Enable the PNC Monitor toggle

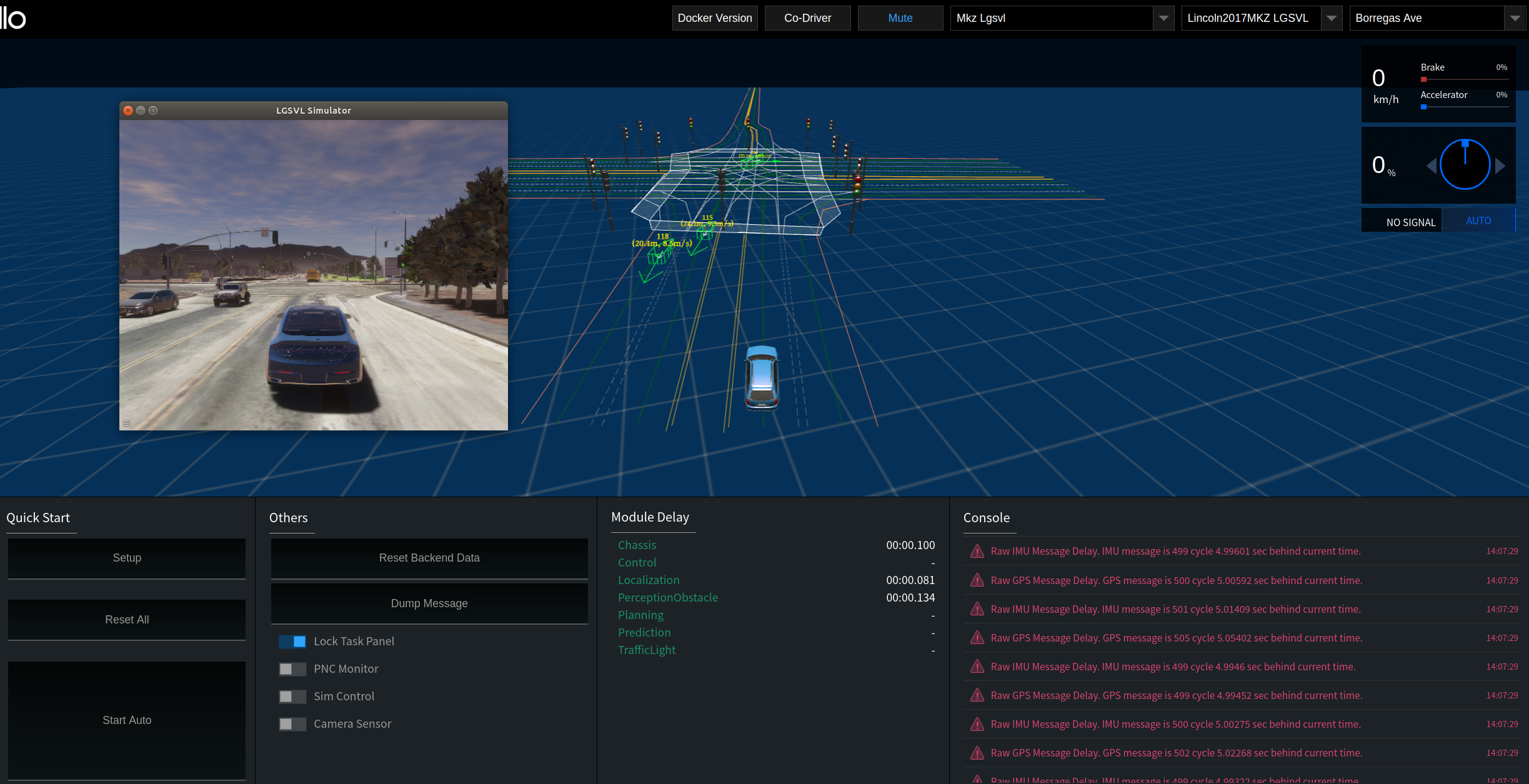pos(292,669)
